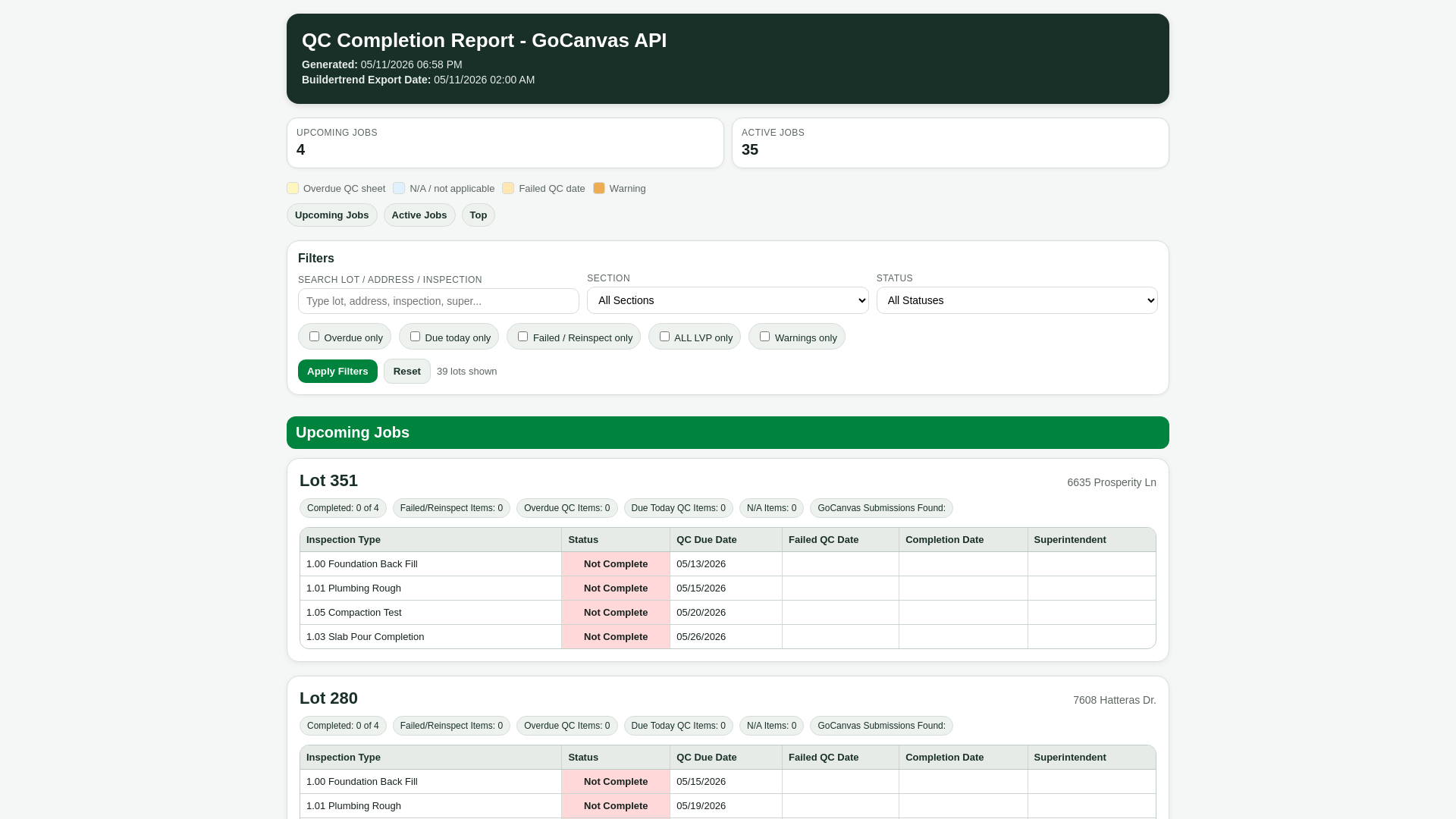Click due date 05/19/2026 in Lot 280
This screenshot has height=819, width=1456.
[x=701, y=806]
